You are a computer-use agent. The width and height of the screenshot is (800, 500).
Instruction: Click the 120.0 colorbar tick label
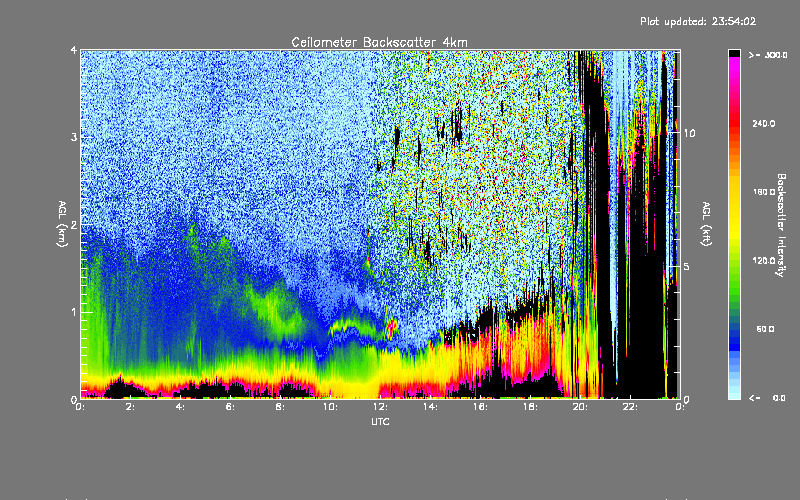click(x=764, y=260)
